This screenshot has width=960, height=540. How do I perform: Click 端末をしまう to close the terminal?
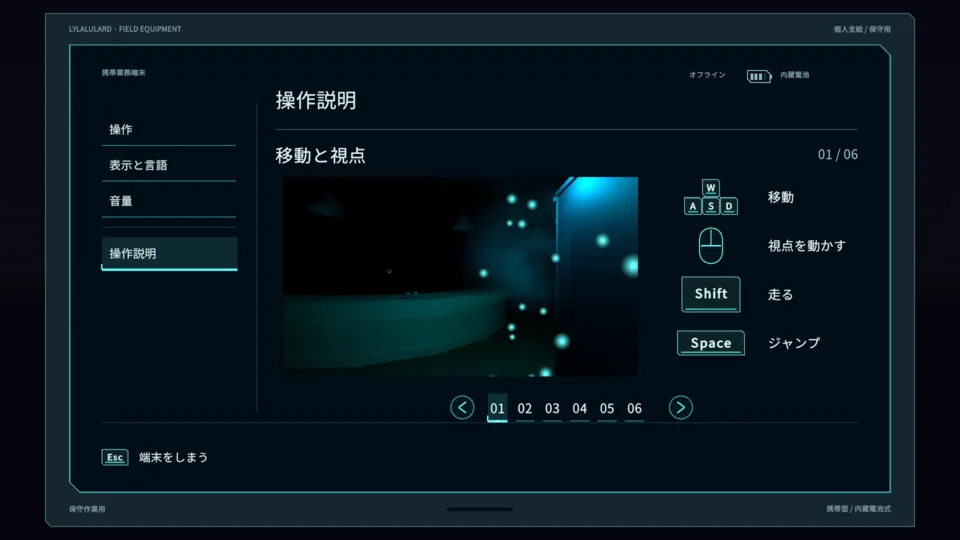[x=174, y=457]
